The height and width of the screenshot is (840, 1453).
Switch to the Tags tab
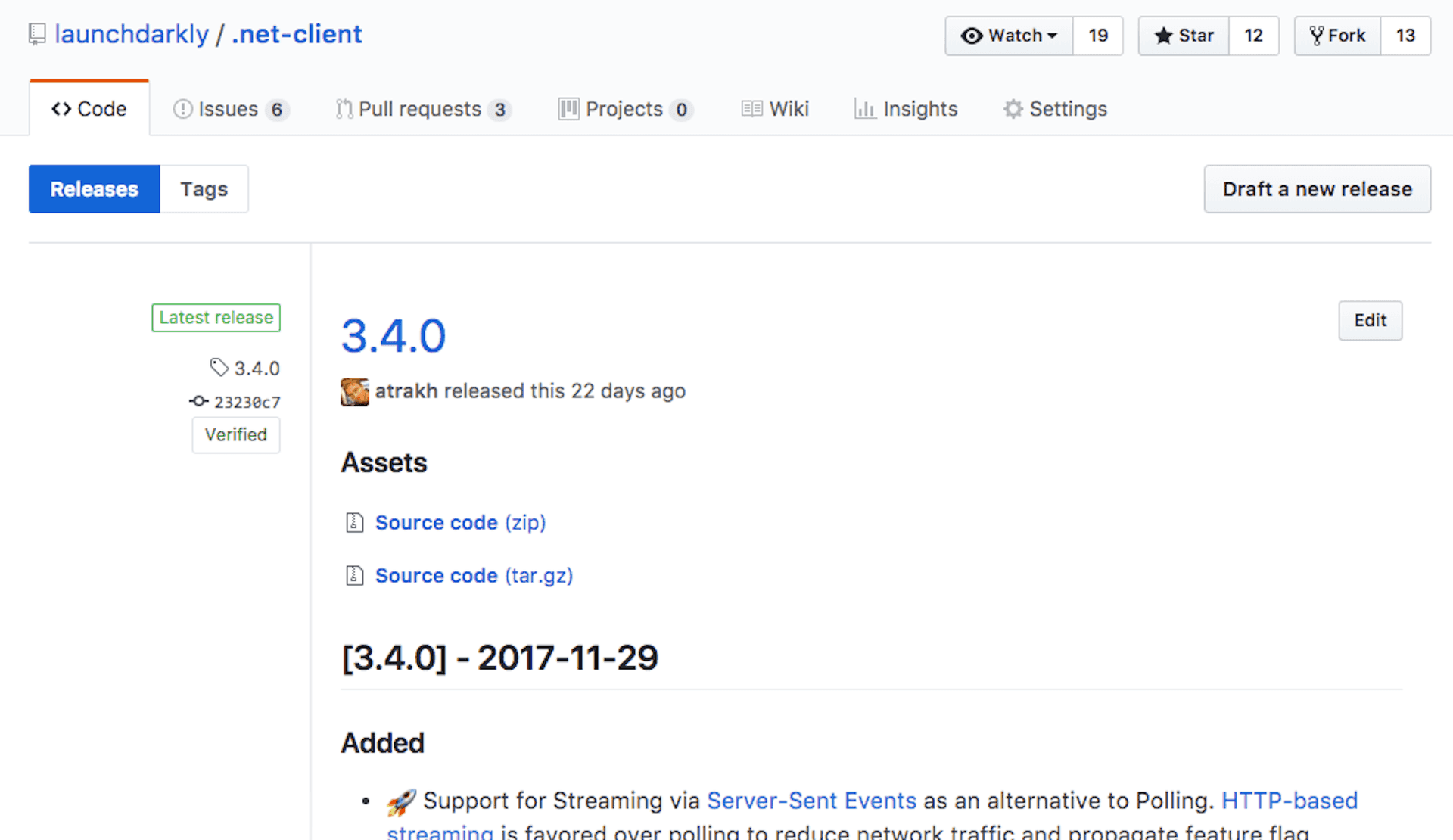203,189
